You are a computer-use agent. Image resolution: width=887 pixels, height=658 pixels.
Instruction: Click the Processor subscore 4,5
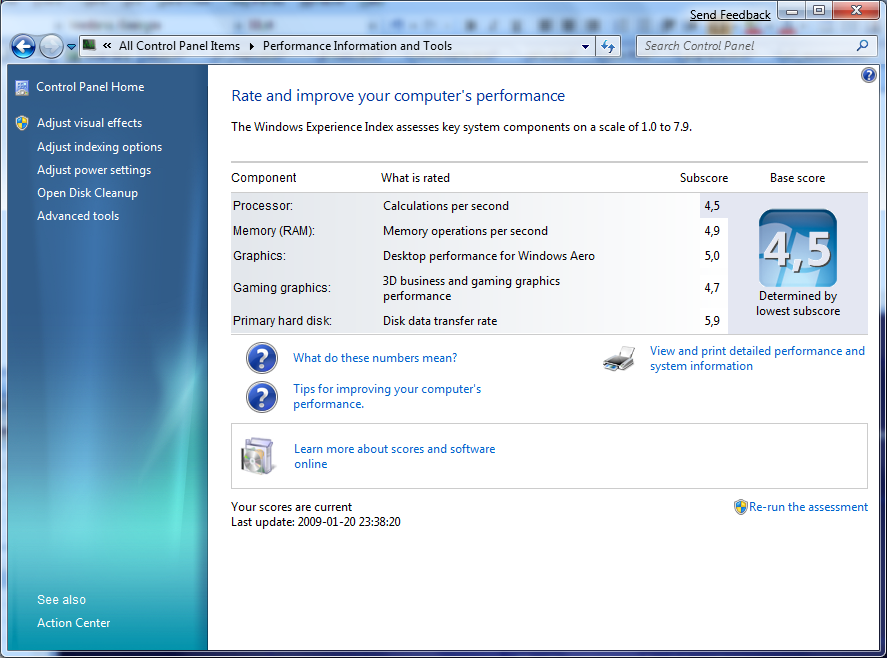[712, 206]
